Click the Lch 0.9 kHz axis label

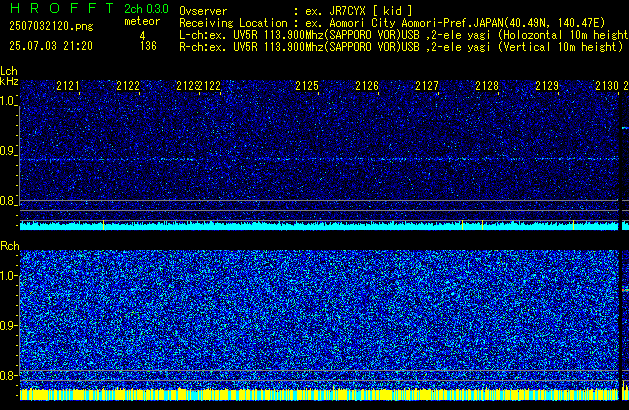pyautogui.click(x=8, y=151)
